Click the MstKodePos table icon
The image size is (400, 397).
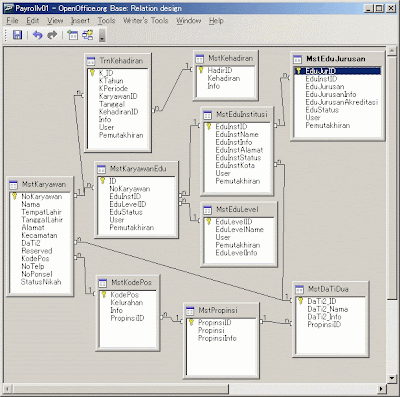(x=102, y=283)
